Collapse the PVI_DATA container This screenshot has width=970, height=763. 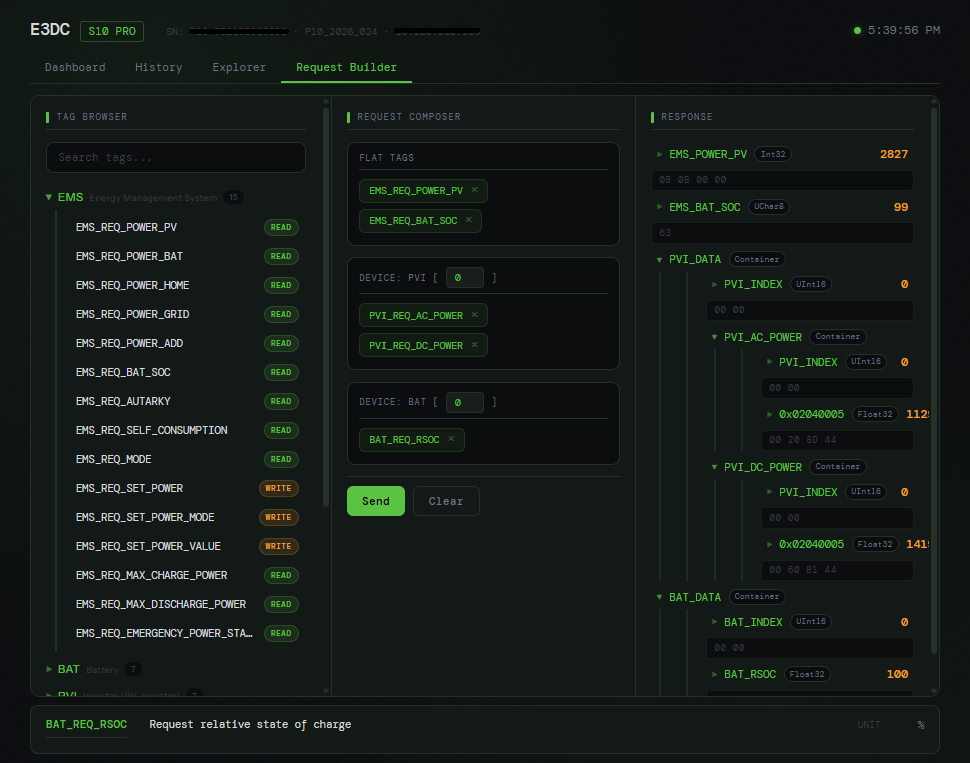point(659,259)
